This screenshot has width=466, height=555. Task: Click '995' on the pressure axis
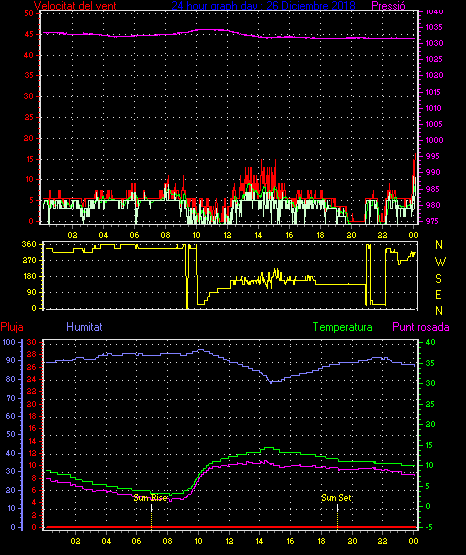(433, 156)
